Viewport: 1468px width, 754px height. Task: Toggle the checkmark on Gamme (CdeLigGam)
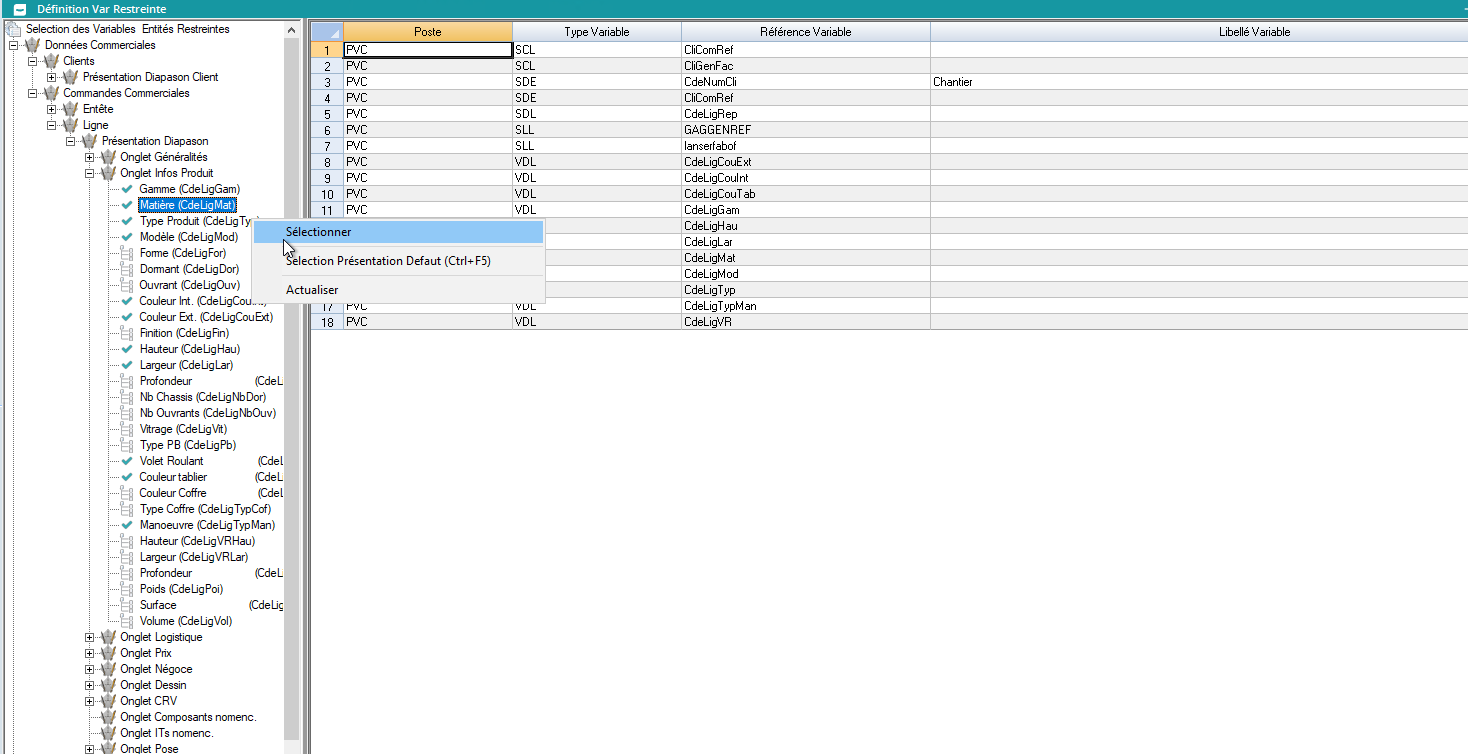(127, 189)
